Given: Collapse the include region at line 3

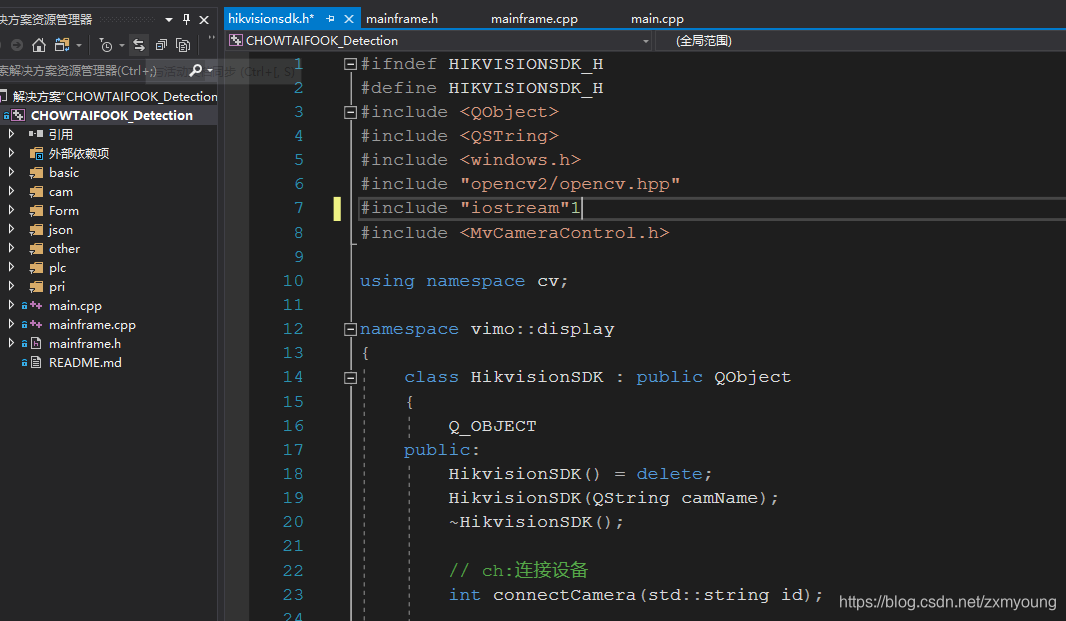Looking at the screenshot, I should pos(350,111).
